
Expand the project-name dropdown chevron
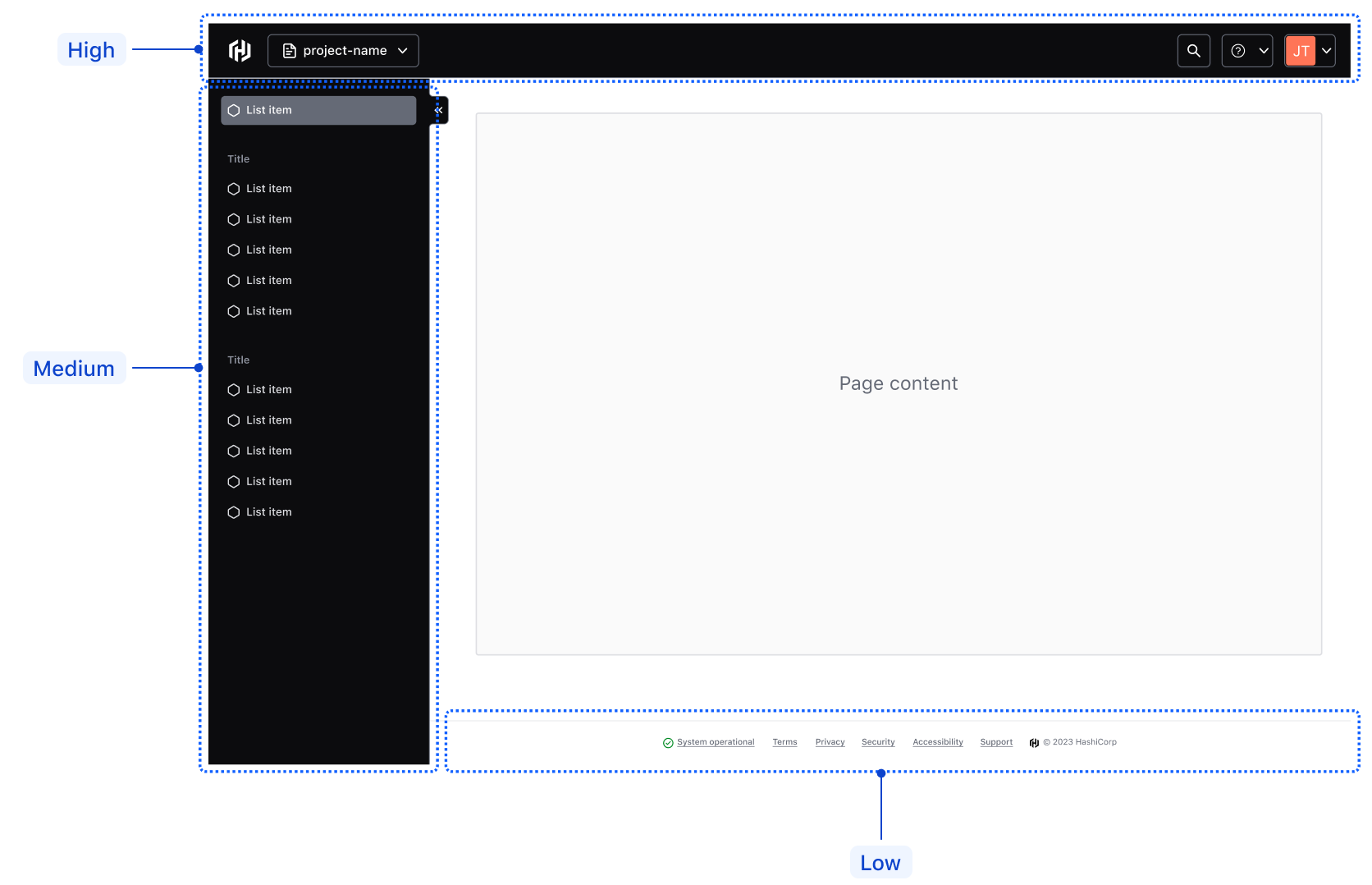[x=403, y=51]
